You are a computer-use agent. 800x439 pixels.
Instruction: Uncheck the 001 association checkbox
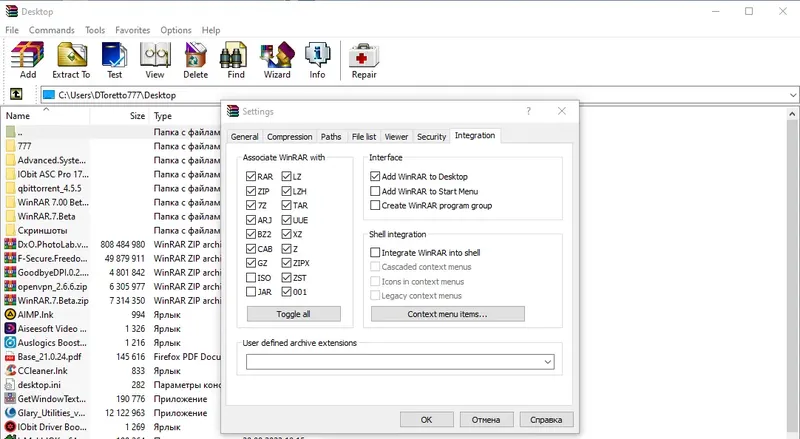pos(286,292)
